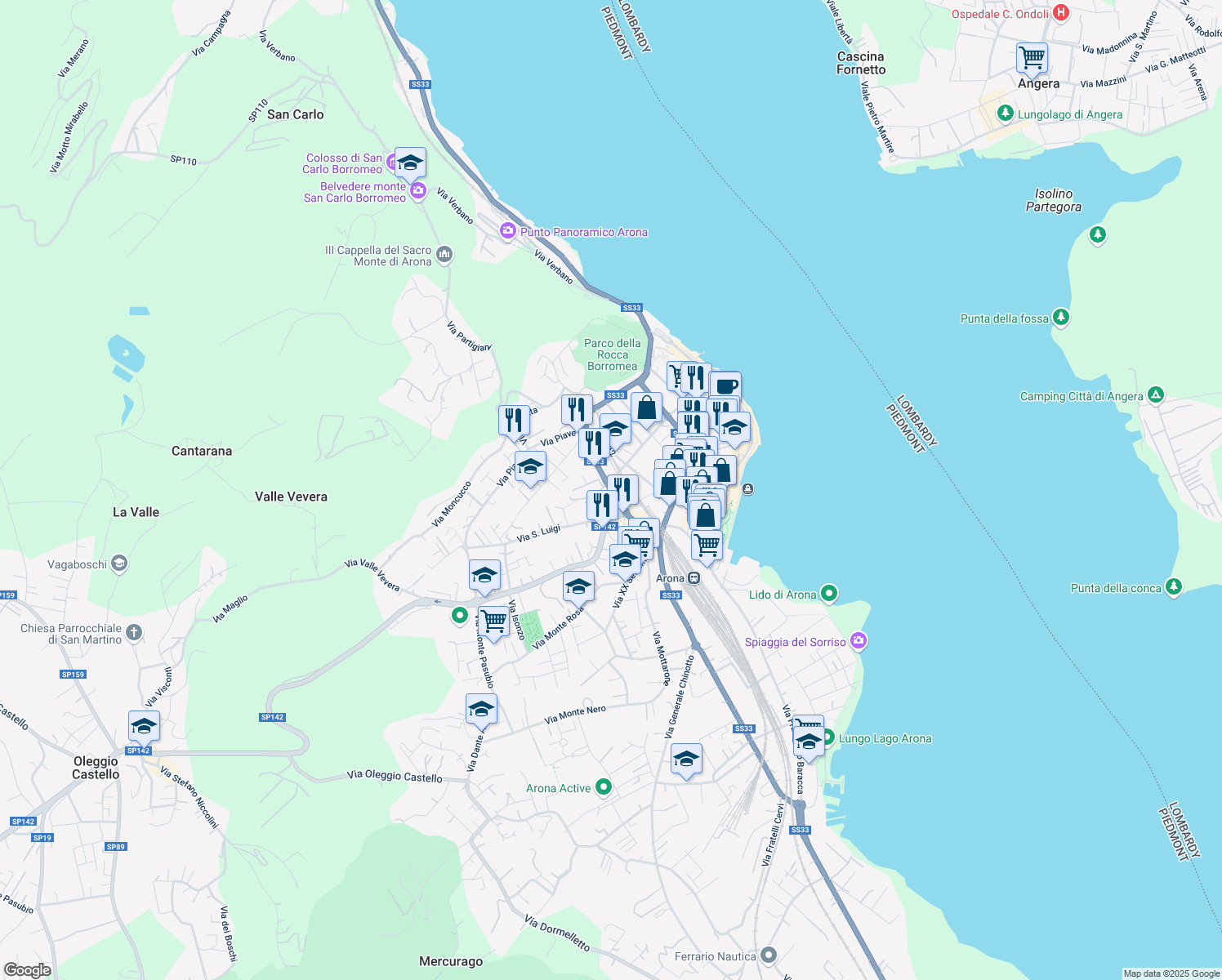This screenshot has width=1222, height=980.
Task: Select the Chiesa Parrocchiale di San Martino church icon
Action: coord(134,632)
